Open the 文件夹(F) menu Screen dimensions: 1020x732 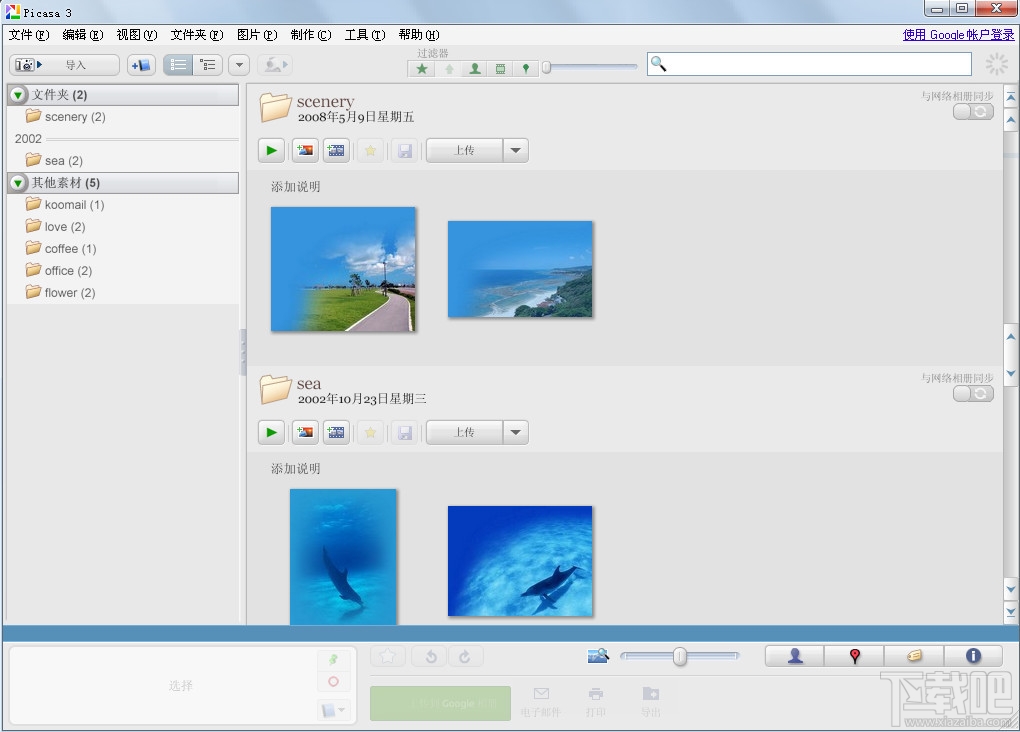click(x=196, y=35)
